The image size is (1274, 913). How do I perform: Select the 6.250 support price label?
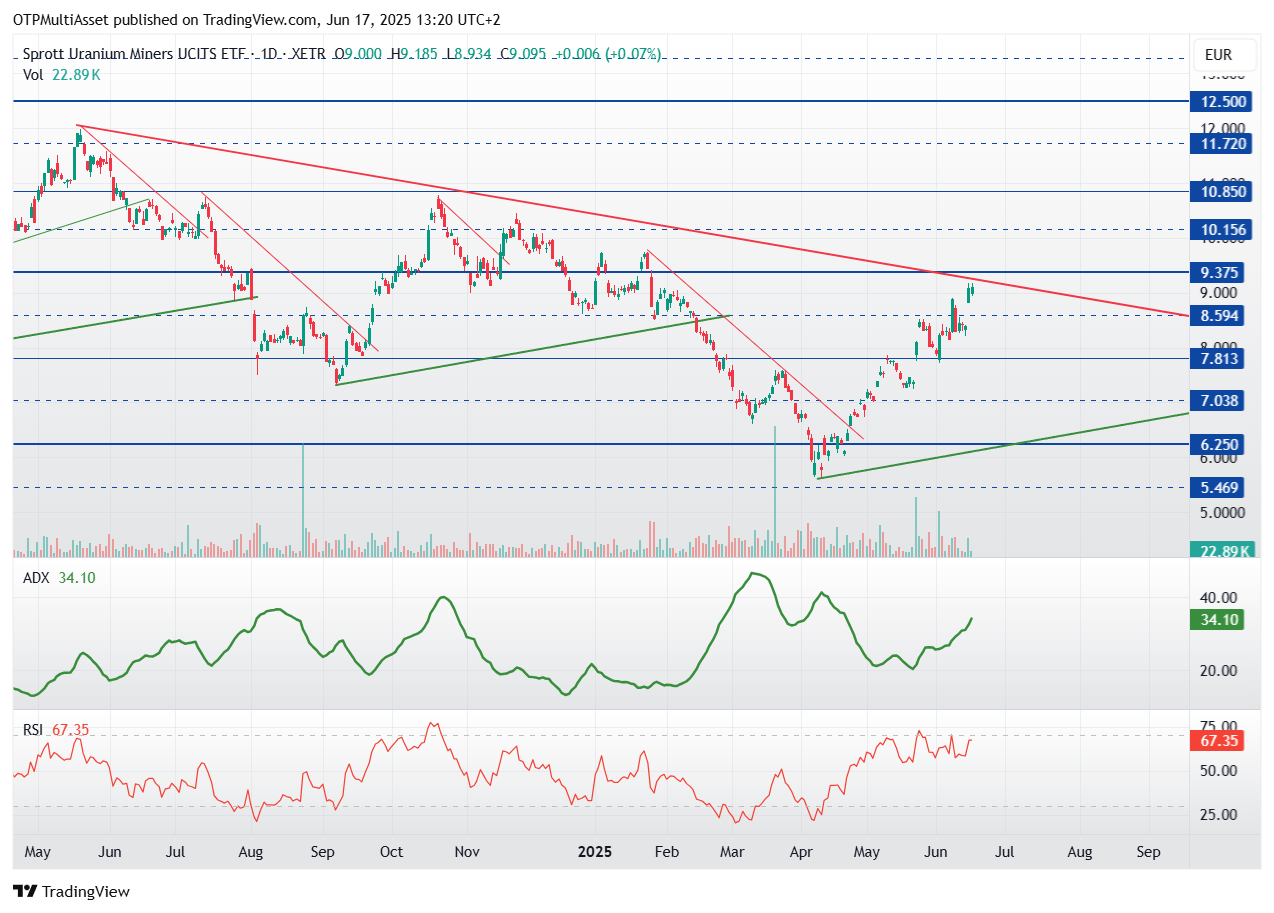point(1223,444)
